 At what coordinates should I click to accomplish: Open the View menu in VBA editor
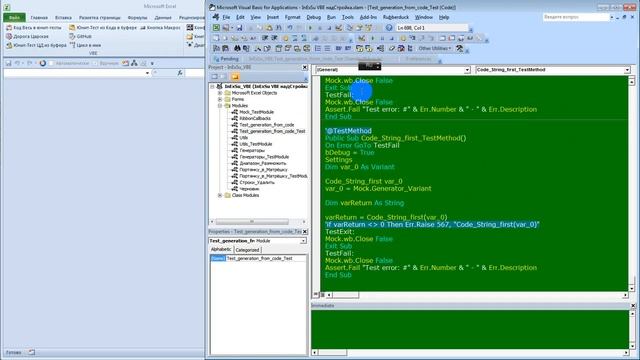[x=256, y=17]
